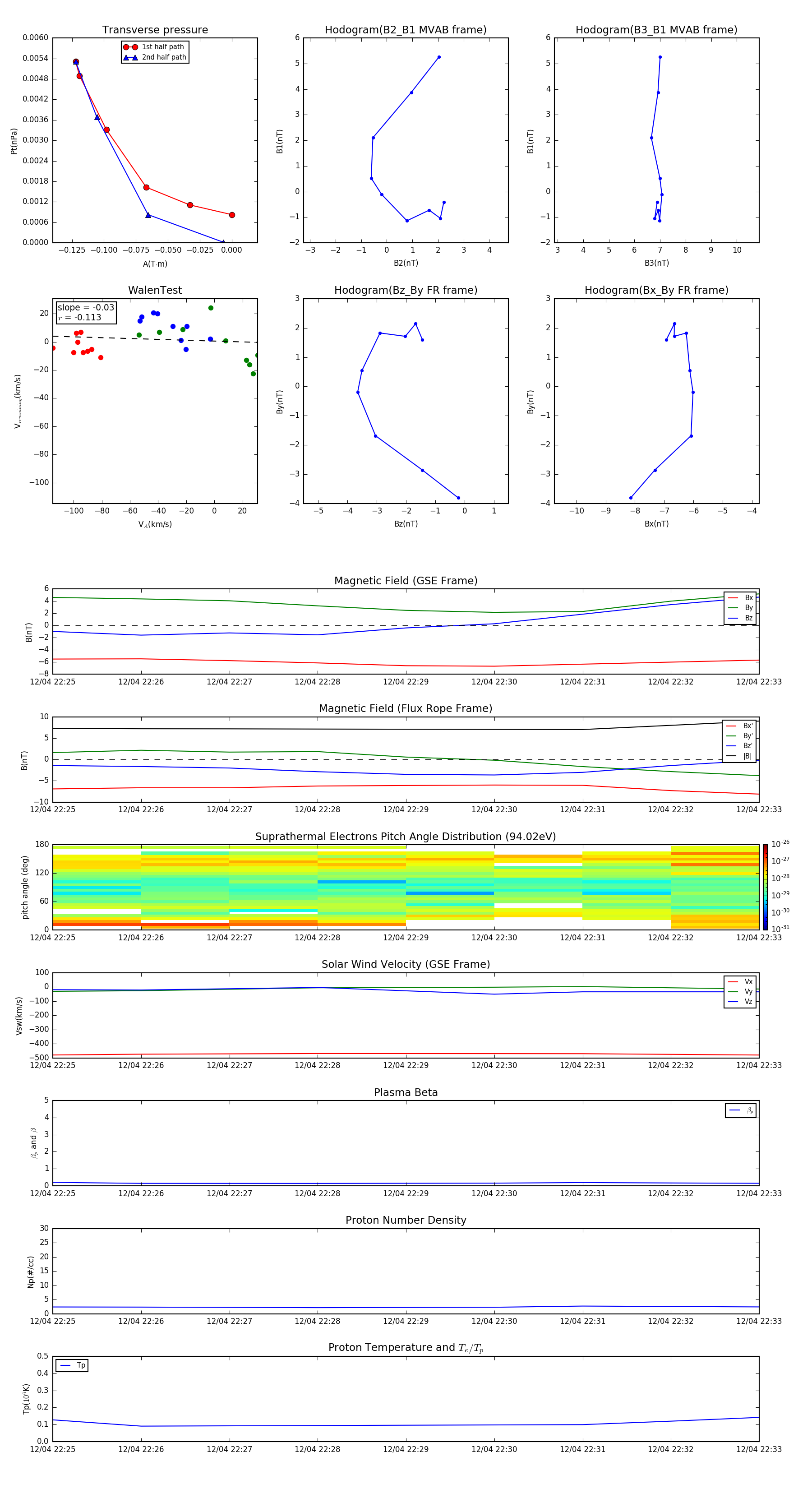Select the 'V_remaining(km/s)' y-axis label

click(x=18, y=401)
